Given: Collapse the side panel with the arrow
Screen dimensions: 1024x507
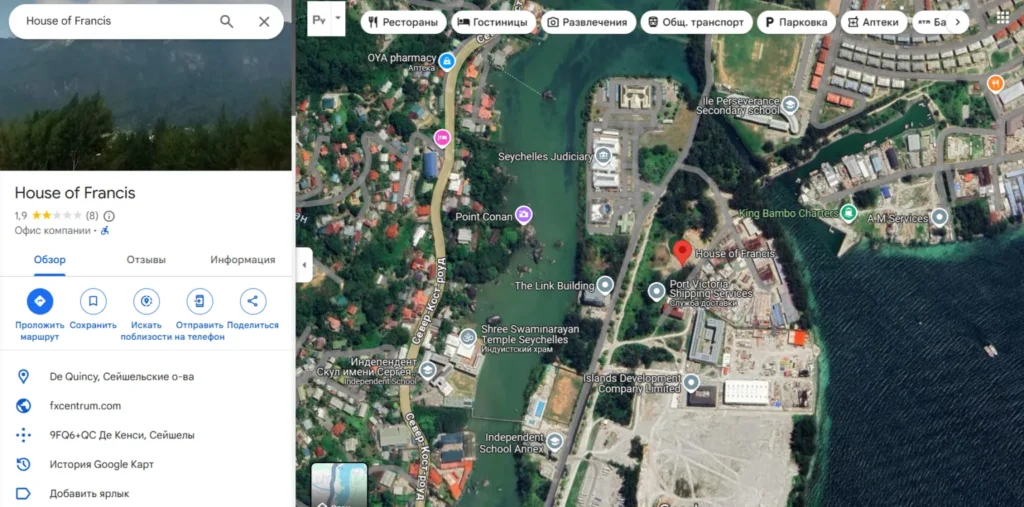Looking at the screenshot, I should pos(304,265).
